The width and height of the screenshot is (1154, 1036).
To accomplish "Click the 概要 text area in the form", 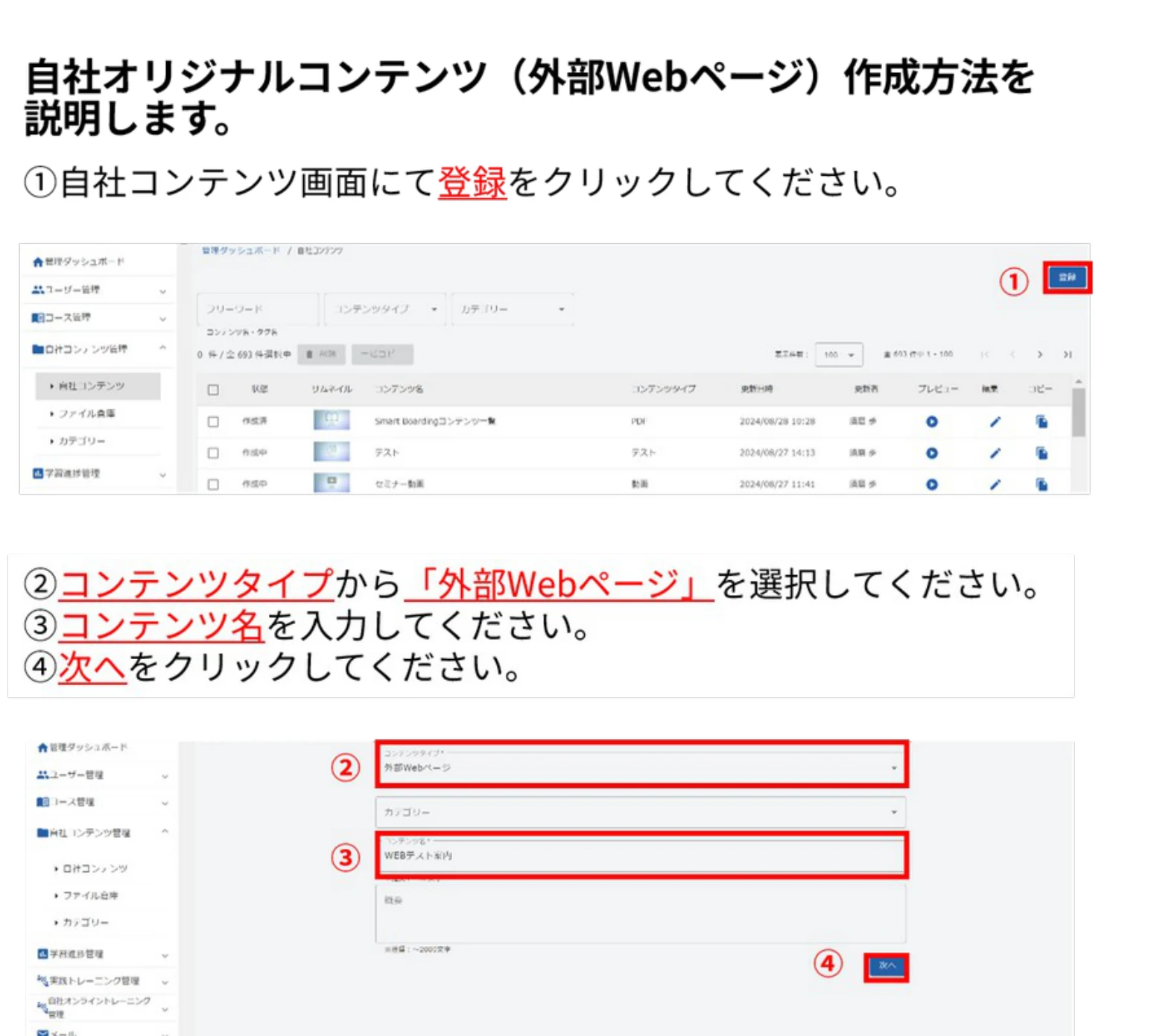I will [641, 912].
